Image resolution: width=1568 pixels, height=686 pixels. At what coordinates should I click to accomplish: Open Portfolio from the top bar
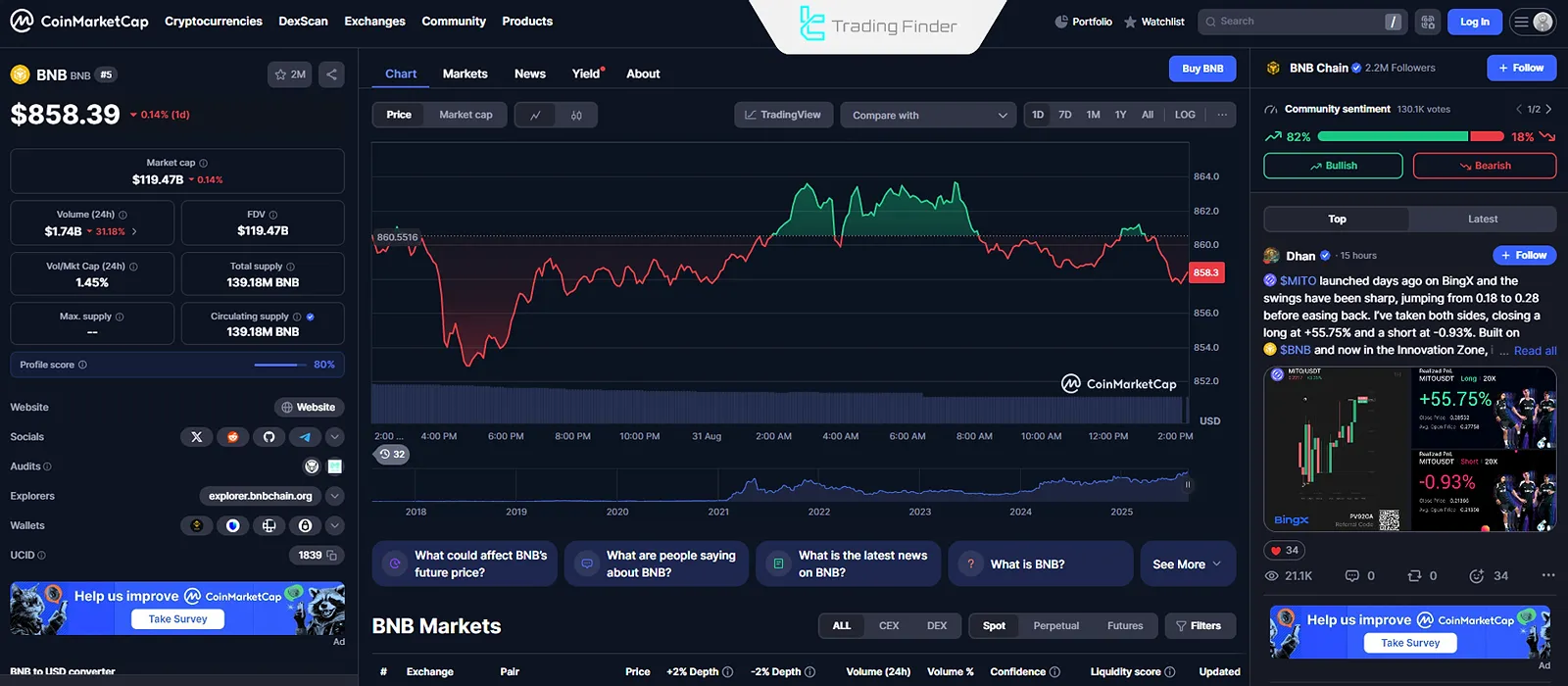(1083, 22)
